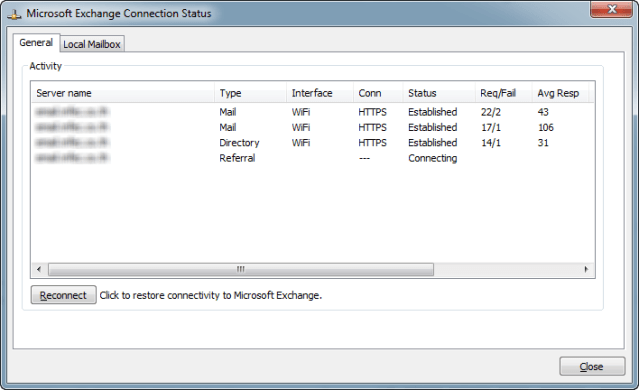Screen dimensions: 639x390
Task: Select the Directory type cell
Action: (239, 143)
